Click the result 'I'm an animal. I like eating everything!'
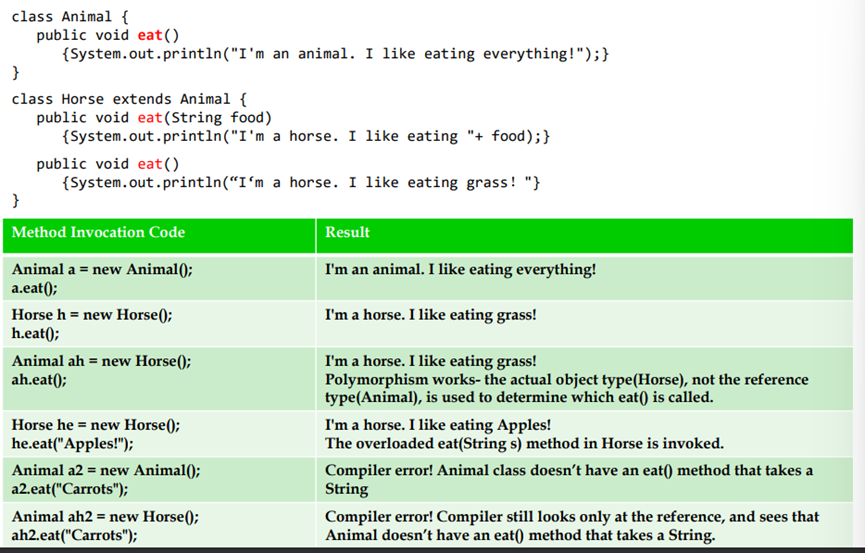This screenshot has width=865, height=553. click(x=461, y=269)
